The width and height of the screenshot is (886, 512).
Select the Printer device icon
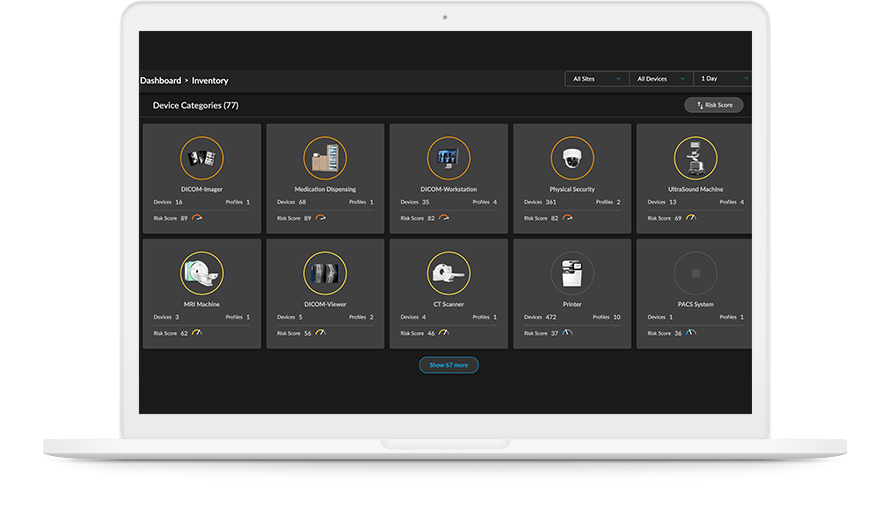pos(572,273)
